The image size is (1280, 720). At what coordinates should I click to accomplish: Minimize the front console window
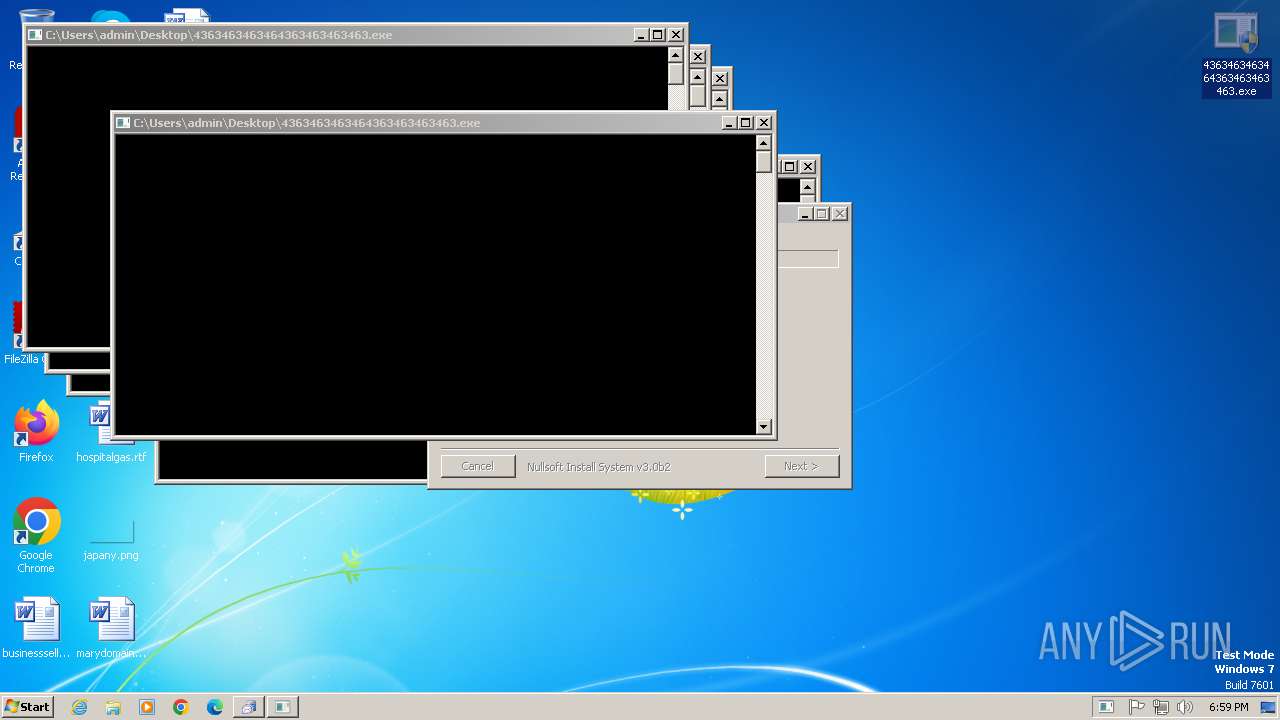point(729,123)
